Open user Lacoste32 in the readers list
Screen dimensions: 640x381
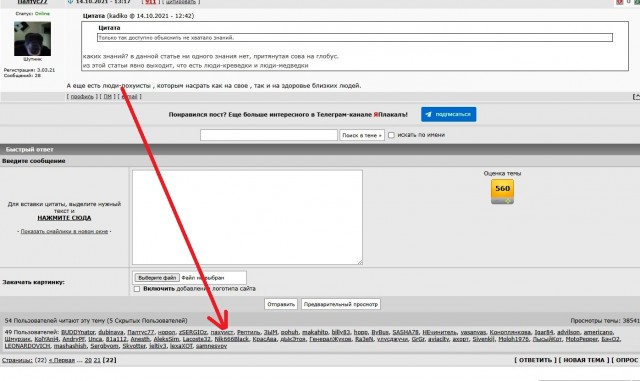point(197,339)
